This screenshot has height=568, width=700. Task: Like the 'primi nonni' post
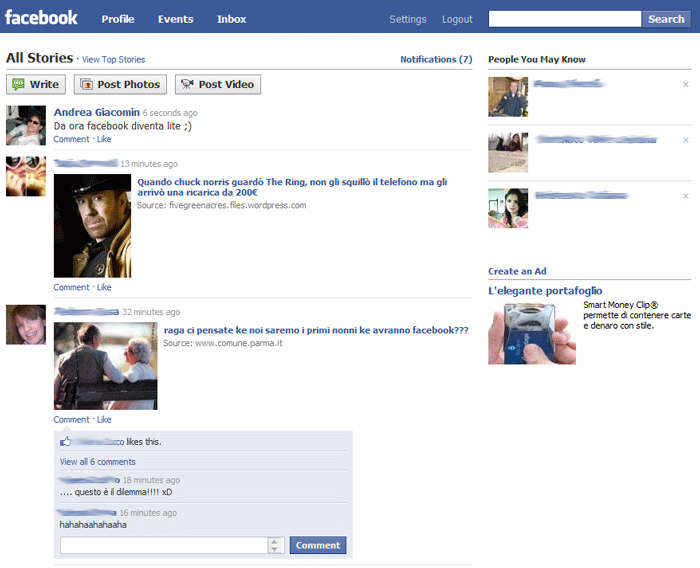(x=104, y=419)
